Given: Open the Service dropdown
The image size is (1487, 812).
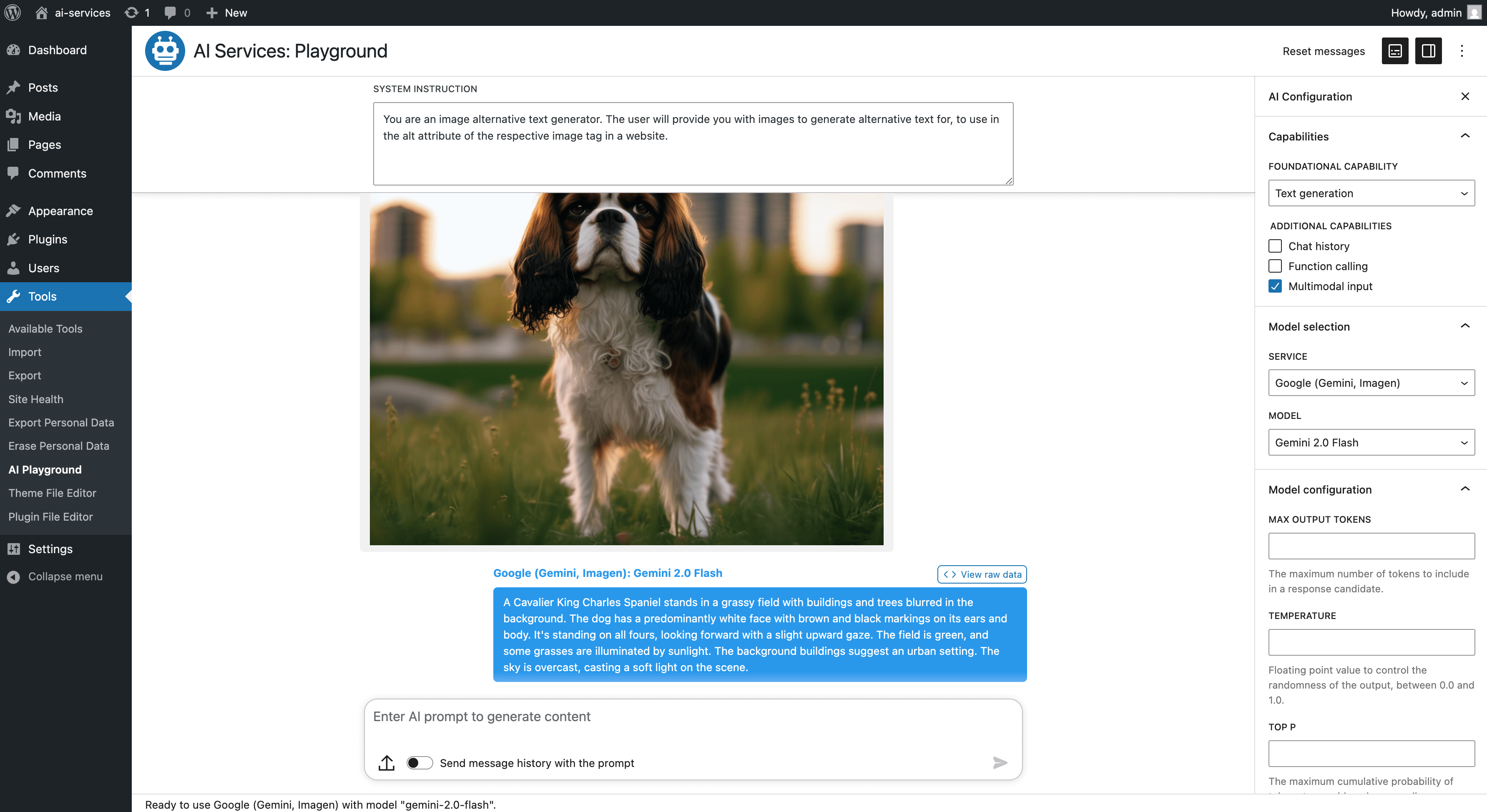Looking at the screenshot, I should tap(1371, 383).
